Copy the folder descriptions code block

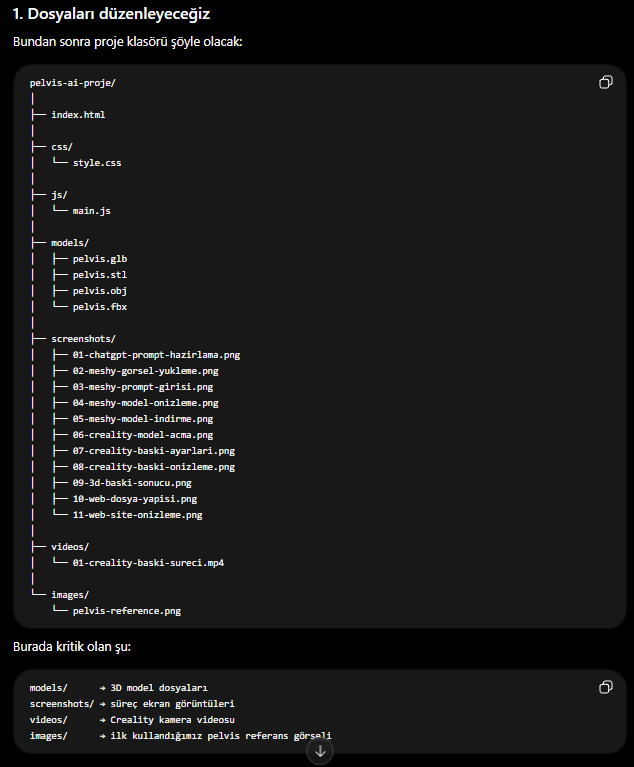(x=606, y=687)
